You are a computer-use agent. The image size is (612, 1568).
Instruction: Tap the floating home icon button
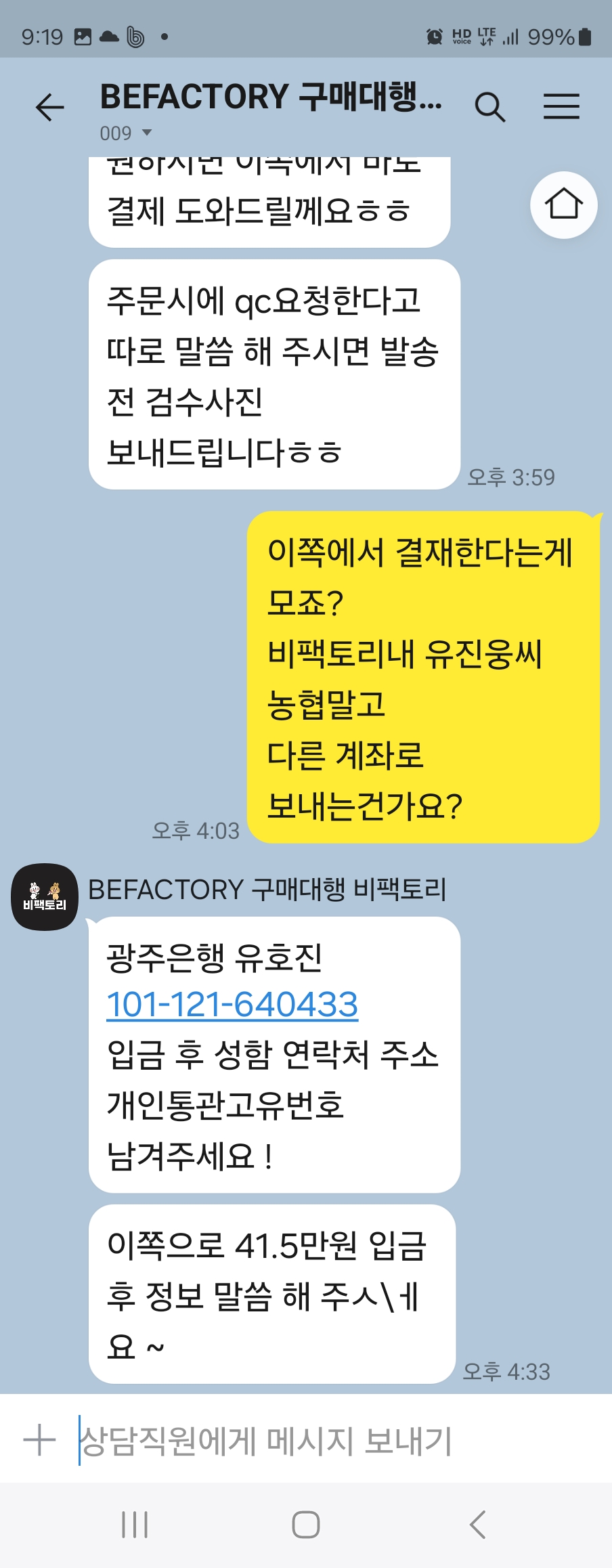[x=563, y=204]
